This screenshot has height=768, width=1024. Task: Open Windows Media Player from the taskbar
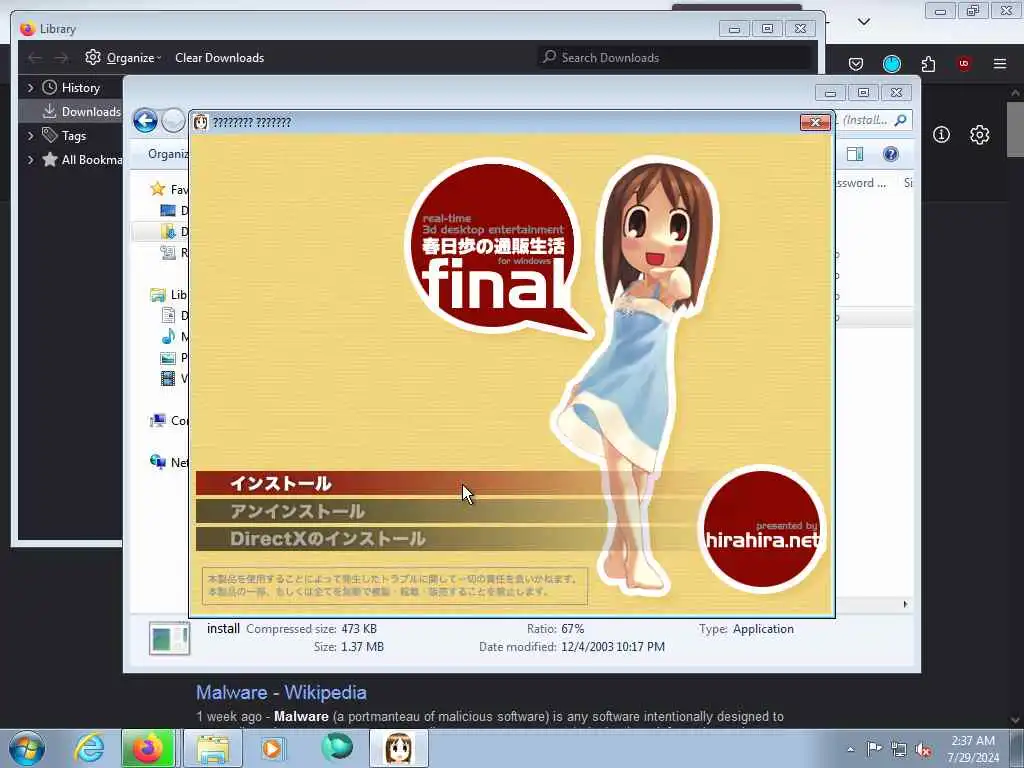[x=272, y=748]
